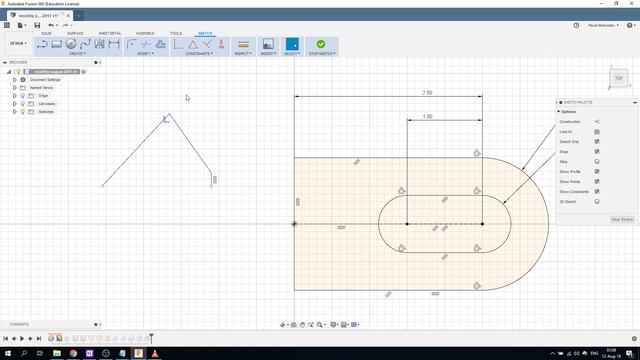Click the Measure icon in Inspect group

point(243,44)
